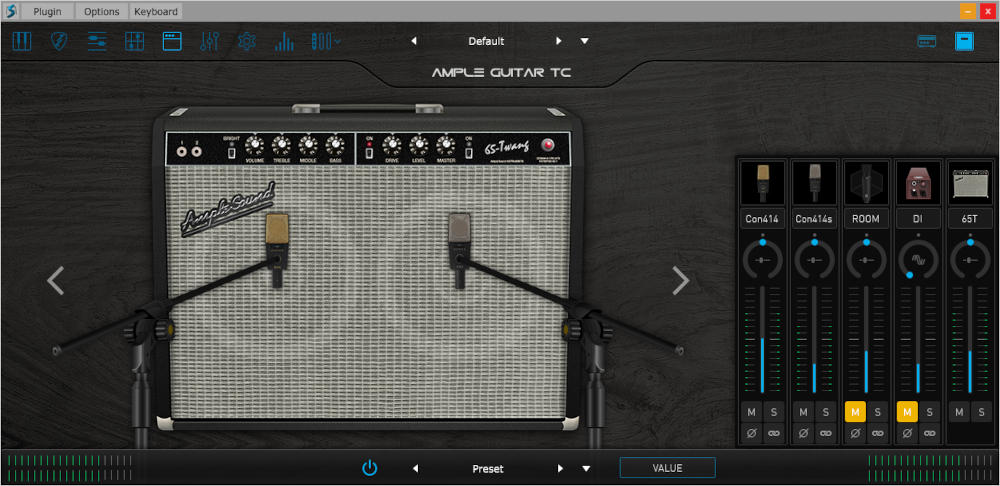The image size is (1000, 486).
Task: Click amp input jack 1
Action: pos(183,151)
